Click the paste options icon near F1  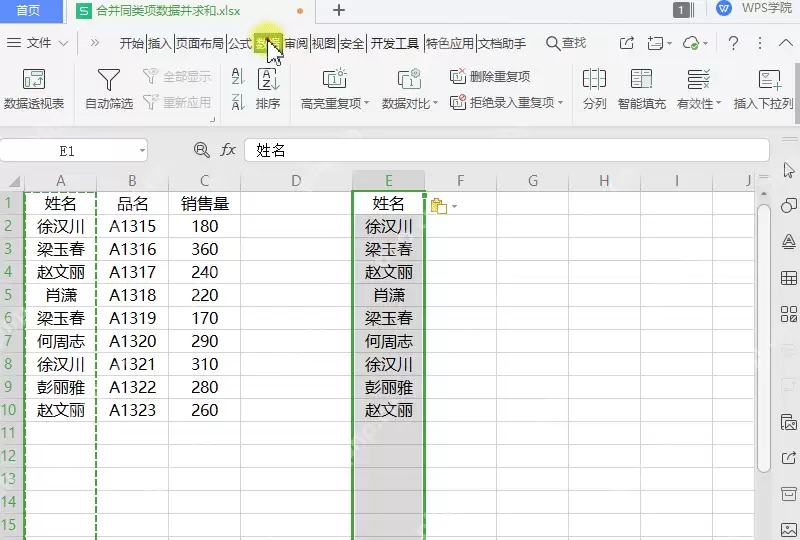438,206
